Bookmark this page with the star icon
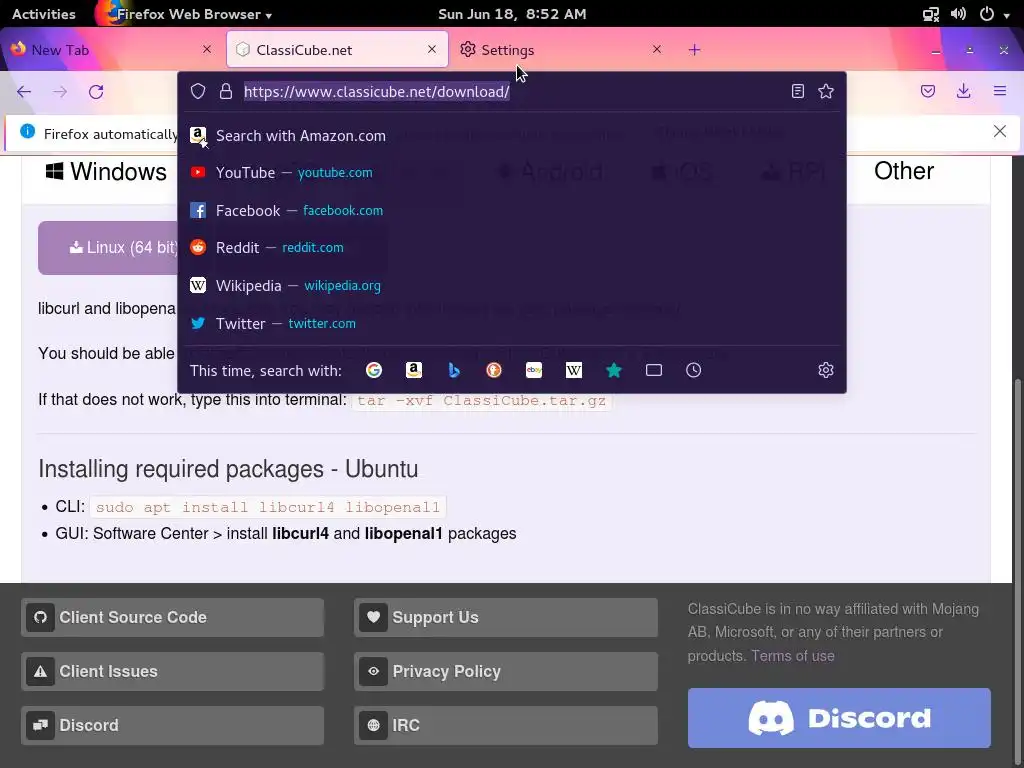Image resolution: width=1024 pixels, height=768 pixels. [826, 91]
